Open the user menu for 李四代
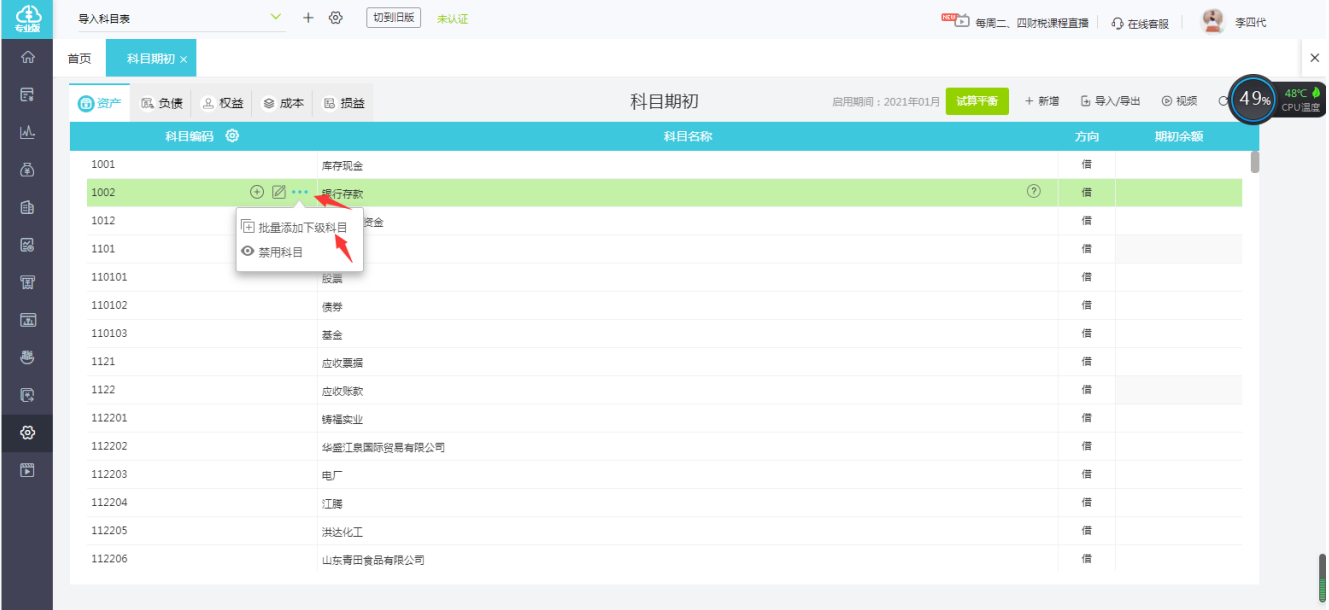 (1235, 21)
